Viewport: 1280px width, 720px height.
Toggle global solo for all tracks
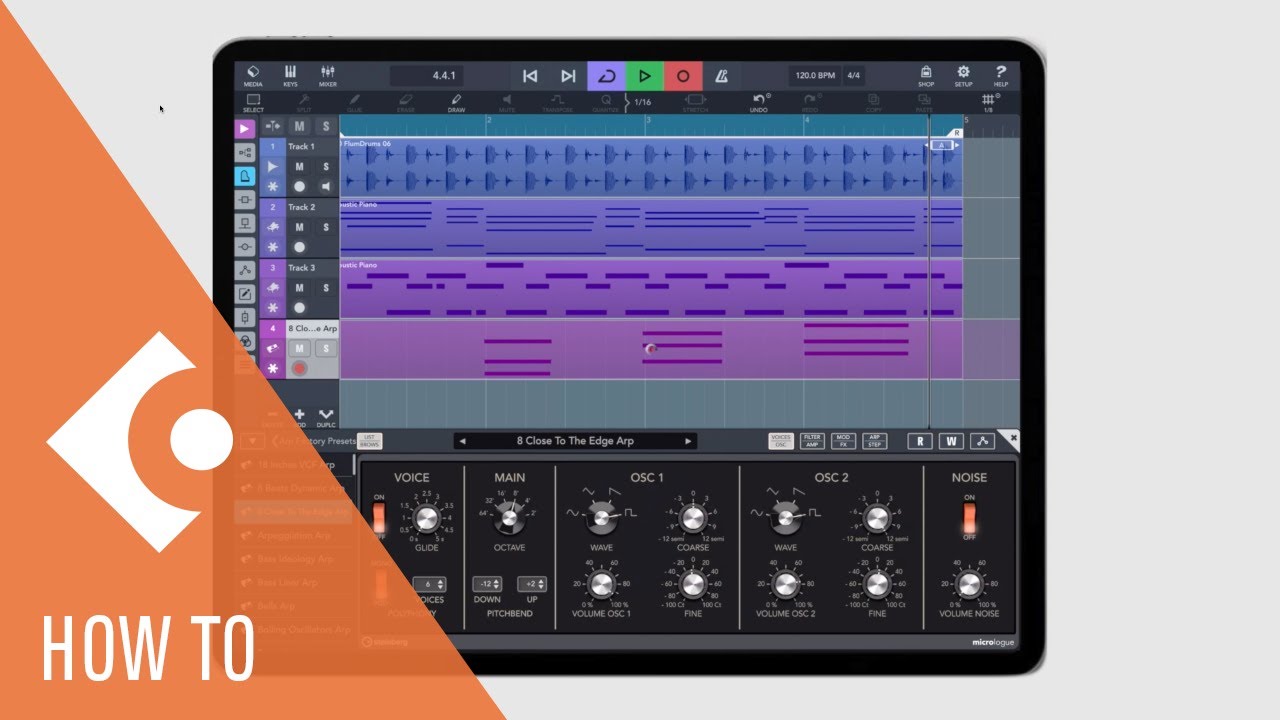(325, 127)
